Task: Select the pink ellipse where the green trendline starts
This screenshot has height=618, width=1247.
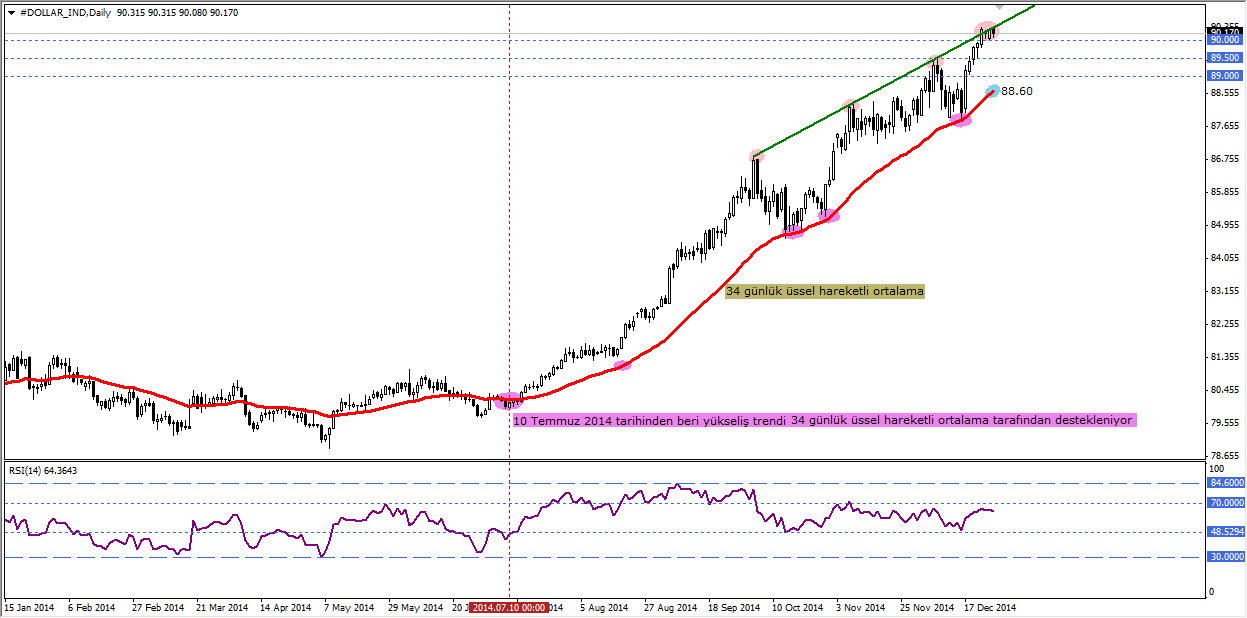Action: 756,155
